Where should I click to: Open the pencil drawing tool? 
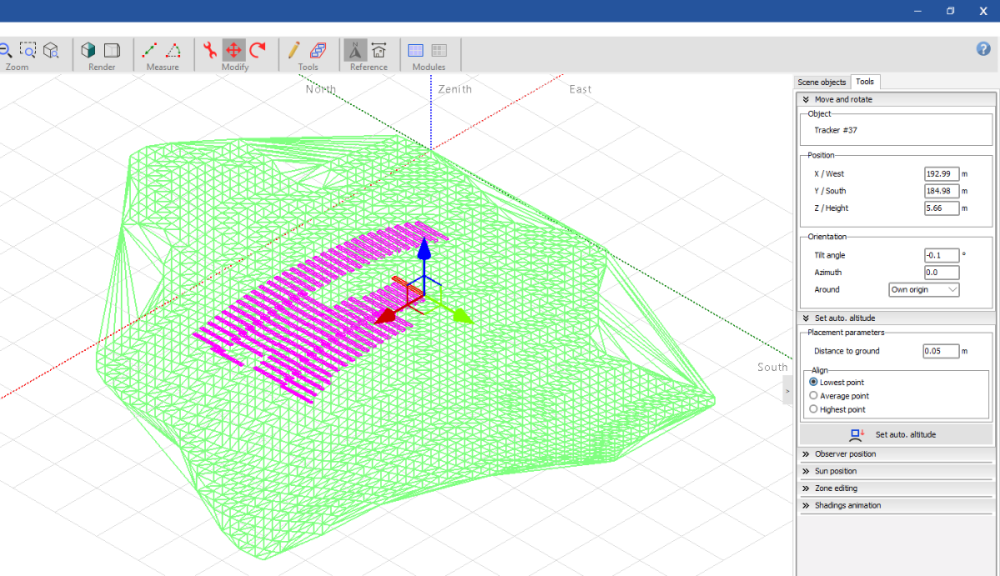pos(294,50)
